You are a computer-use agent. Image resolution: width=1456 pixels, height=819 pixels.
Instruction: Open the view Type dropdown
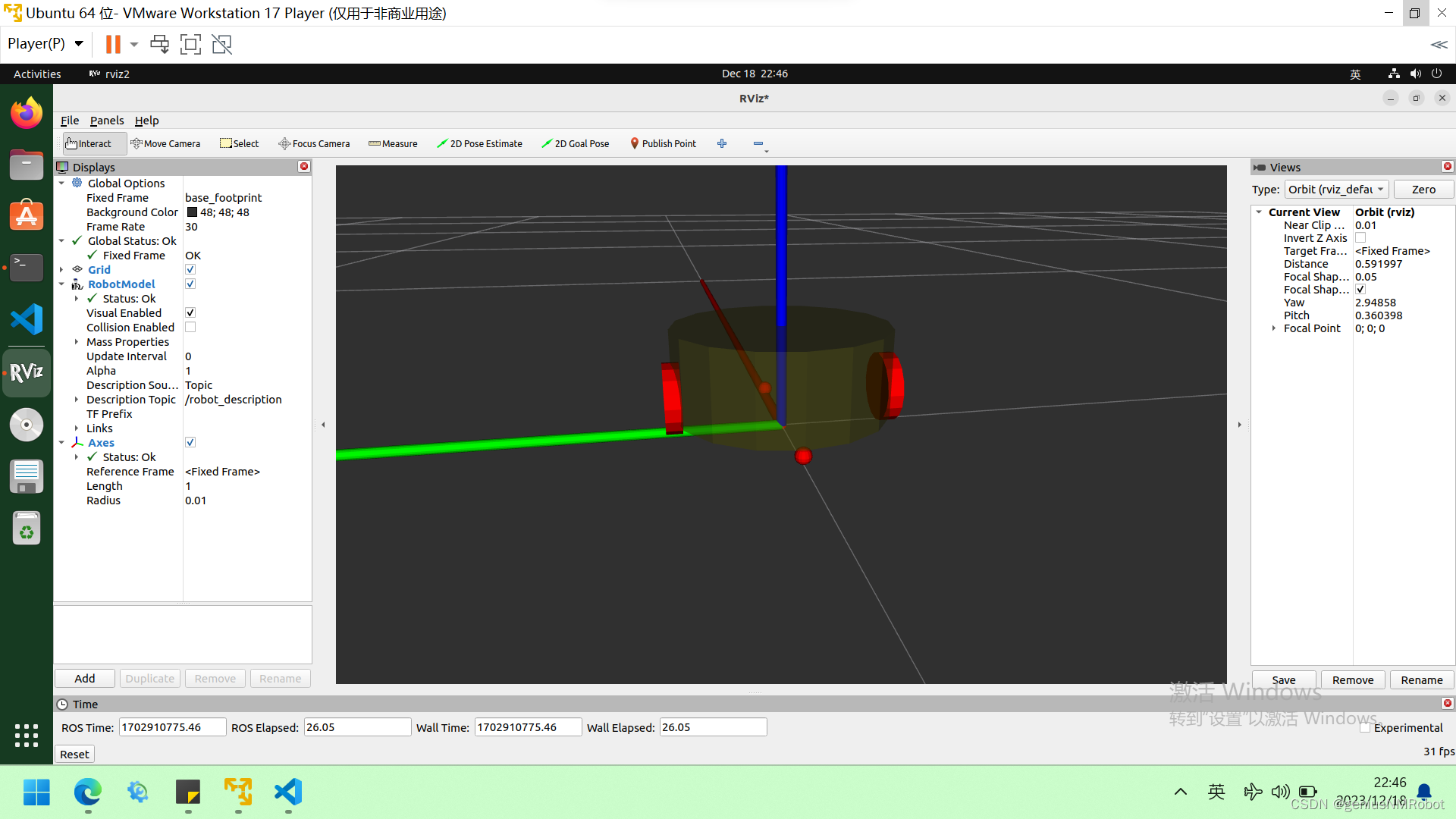1336,190
